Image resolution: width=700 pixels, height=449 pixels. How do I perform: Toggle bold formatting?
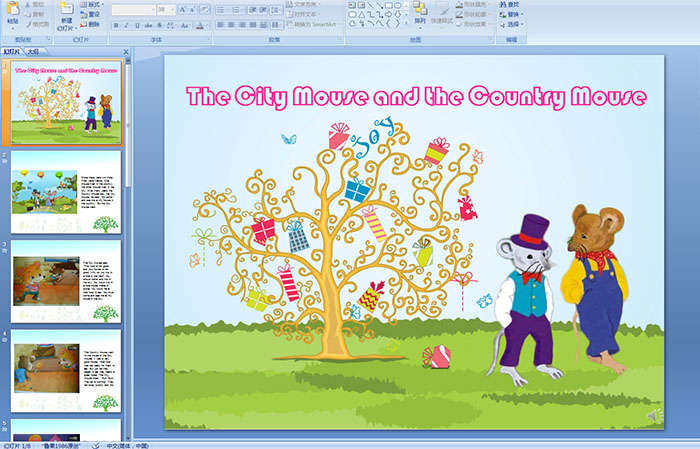116,25
